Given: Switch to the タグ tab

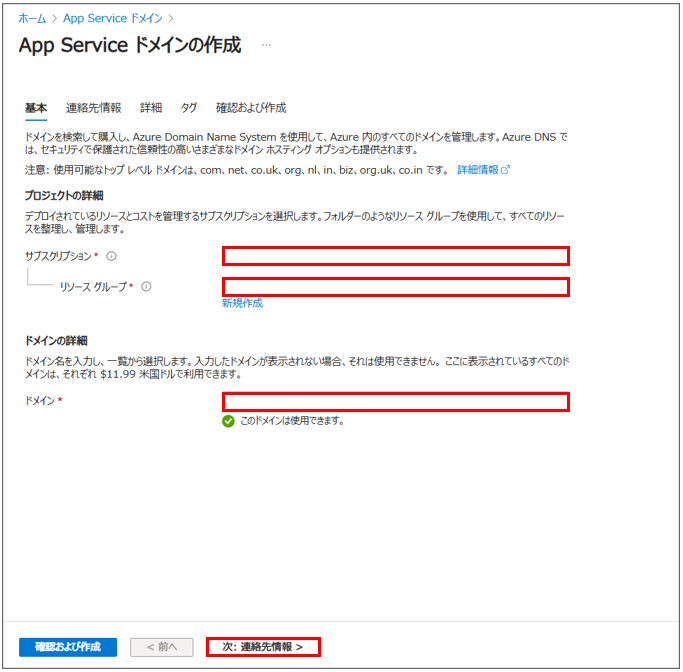Looking at the screenshot, I should (189, 108).
